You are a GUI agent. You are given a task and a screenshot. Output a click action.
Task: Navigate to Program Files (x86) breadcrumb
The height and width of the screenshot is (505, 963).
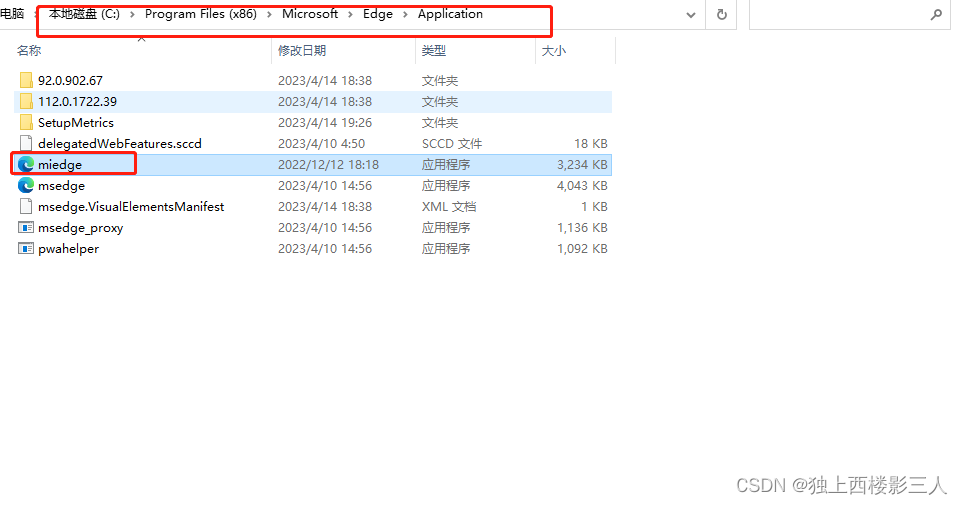point(201,14)
